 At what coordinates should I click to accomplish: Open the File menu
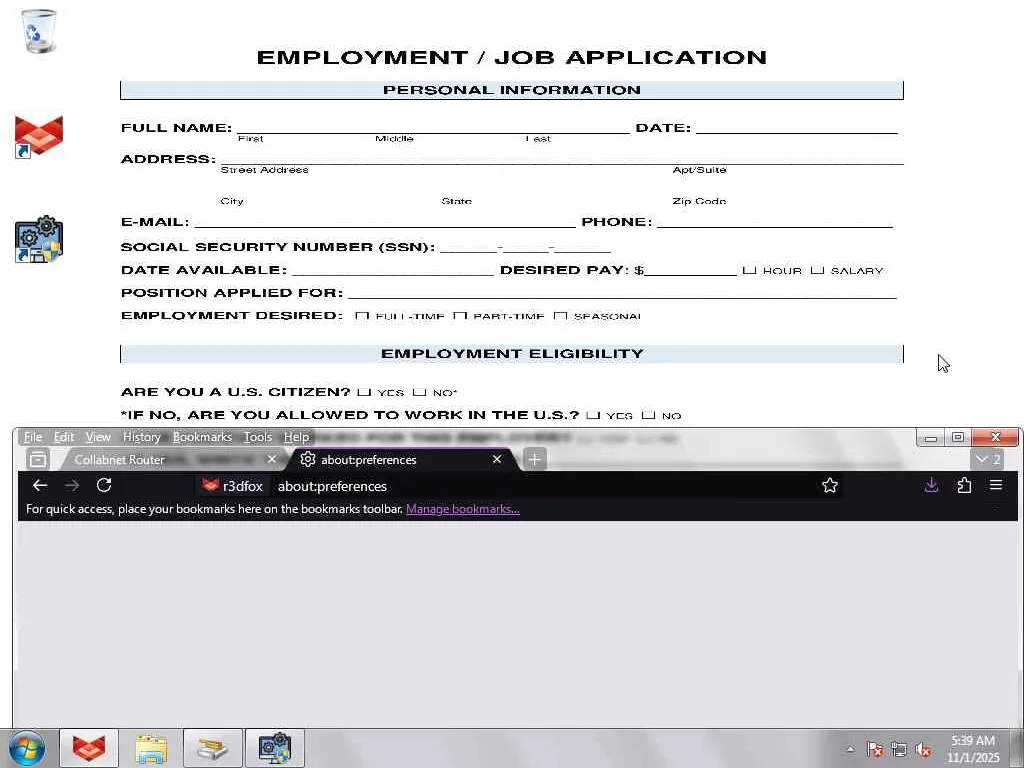[x=33, y=437]
